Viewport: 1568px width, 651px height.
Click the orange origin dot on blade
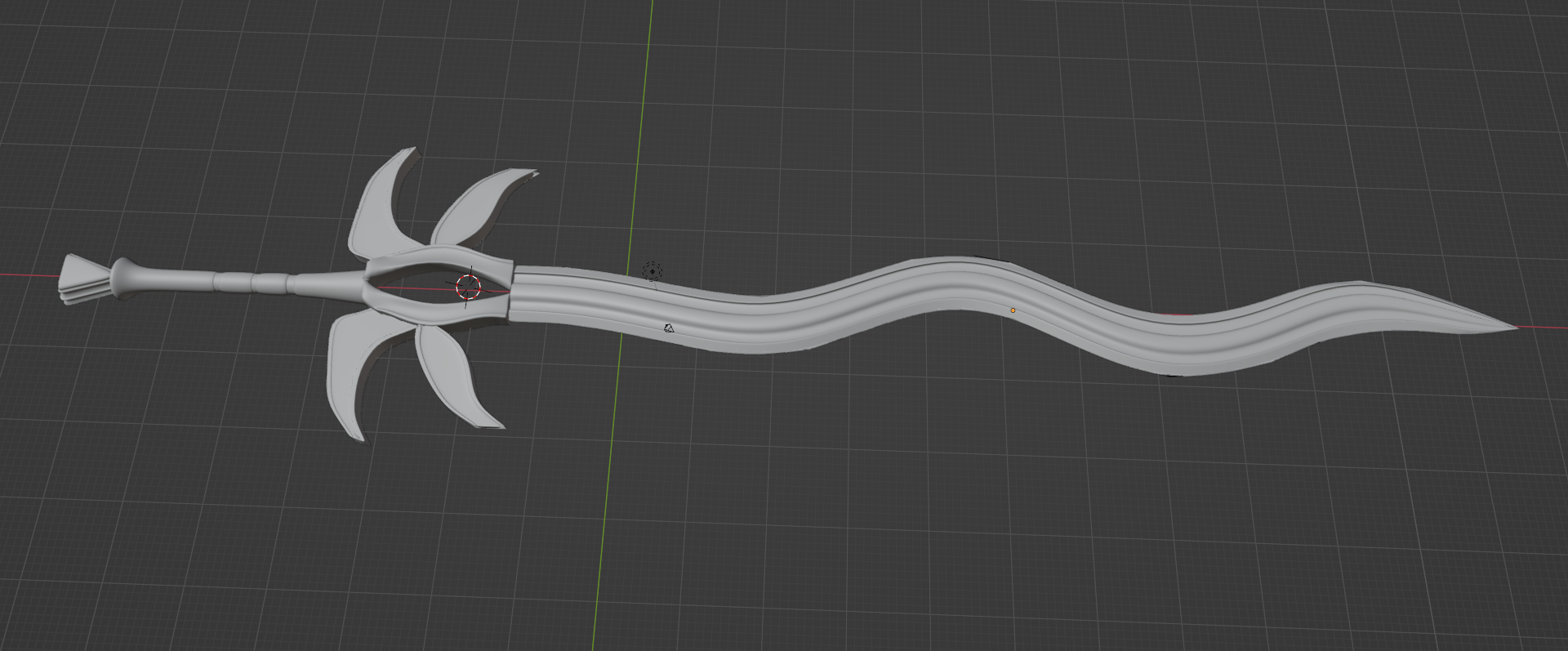(1013, 310)
